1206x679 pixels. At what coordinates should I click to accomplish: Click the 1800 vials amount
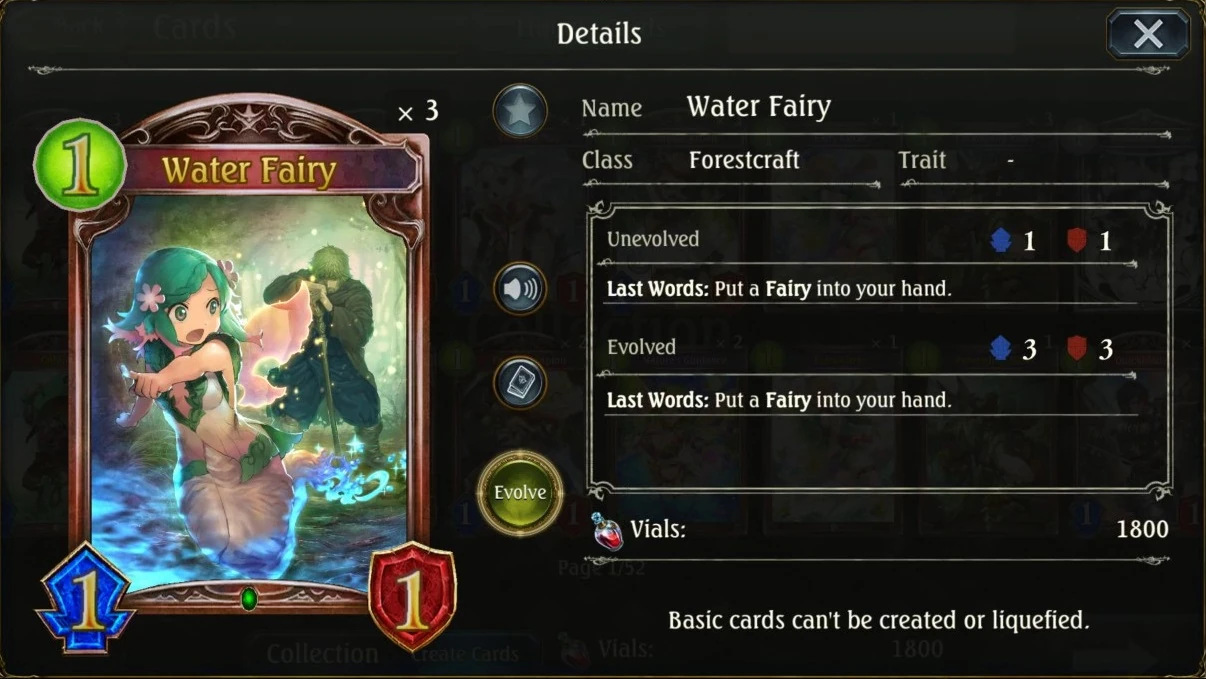point(1142,529)
